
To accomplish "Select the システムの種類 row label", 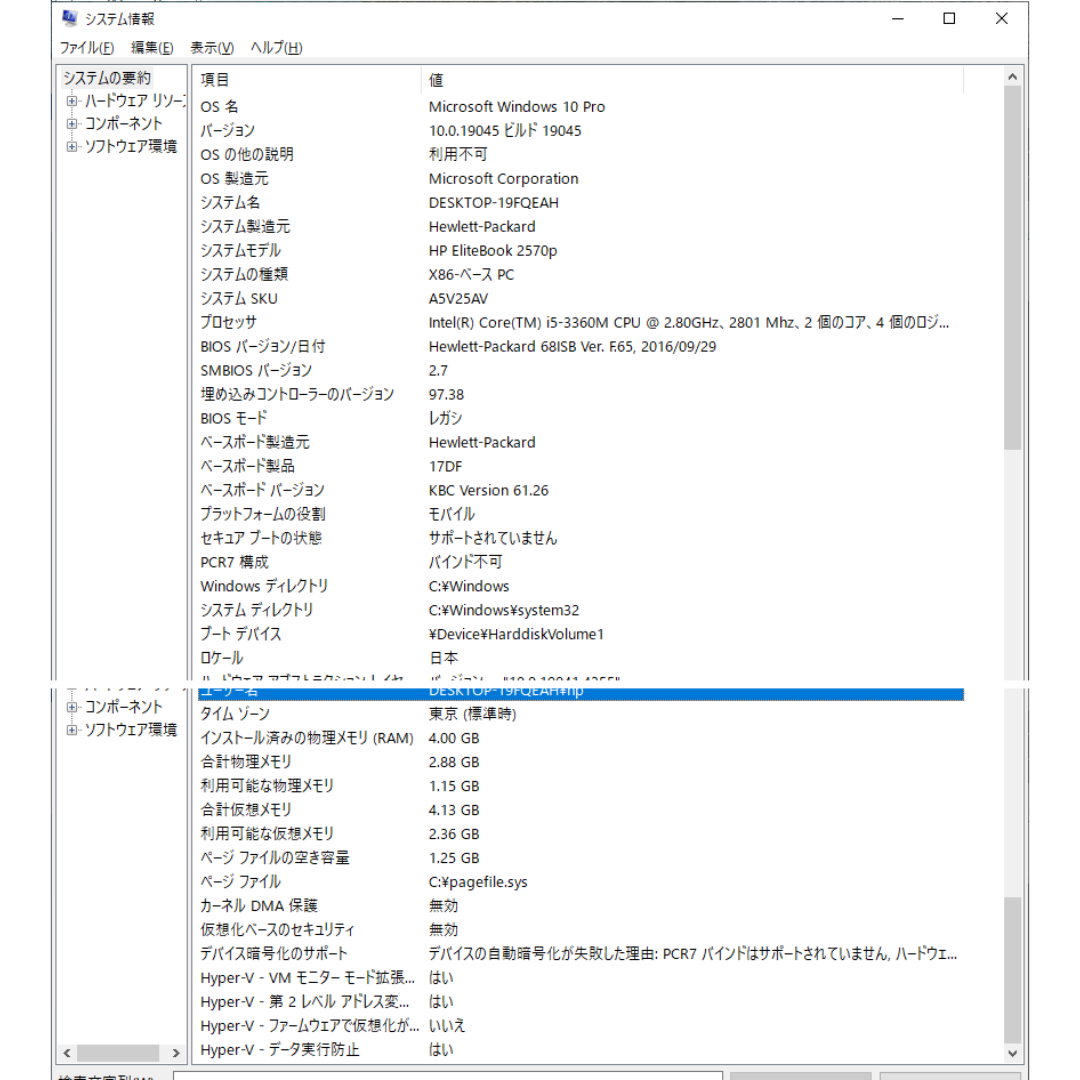I will click(244, 274).
